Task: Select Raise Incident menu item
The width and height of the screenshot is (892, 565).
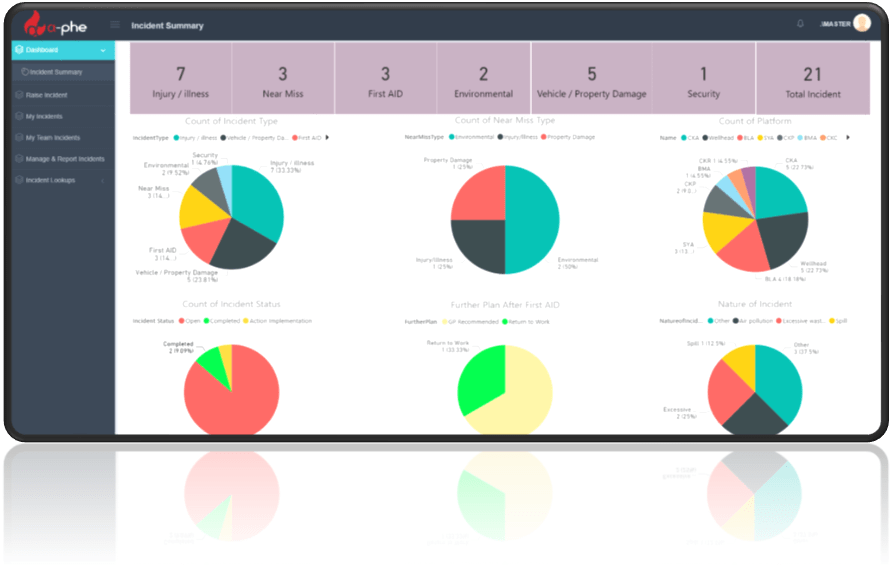Action: pos(63,95)
